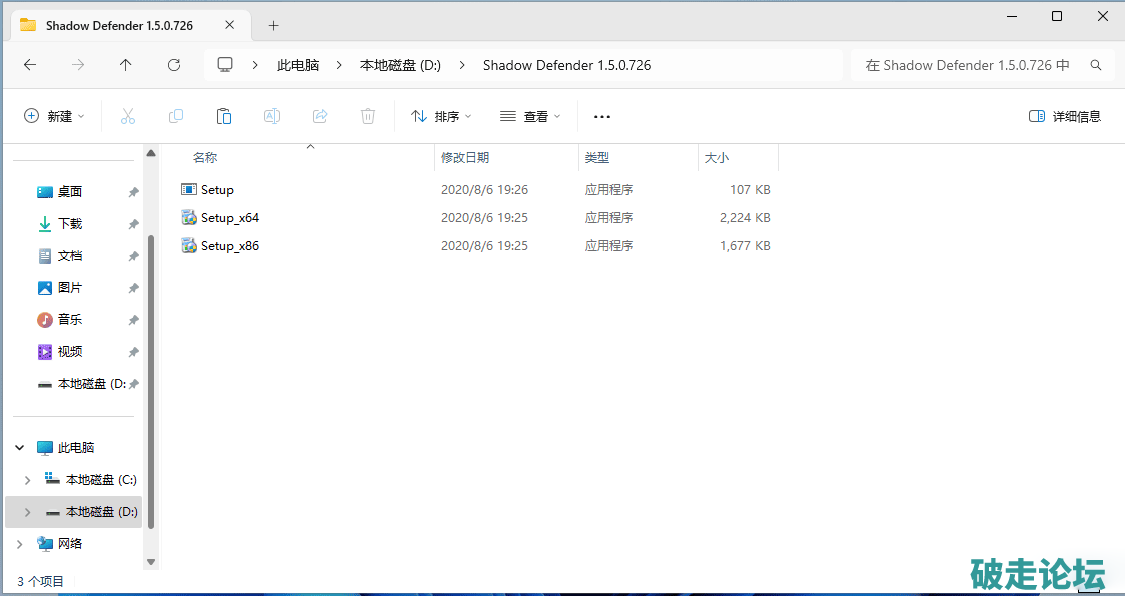The height and width of the screenshot is (596, 1125).
Task: Collapse the 此电脑 tree node
Action: tap(20, 448)
